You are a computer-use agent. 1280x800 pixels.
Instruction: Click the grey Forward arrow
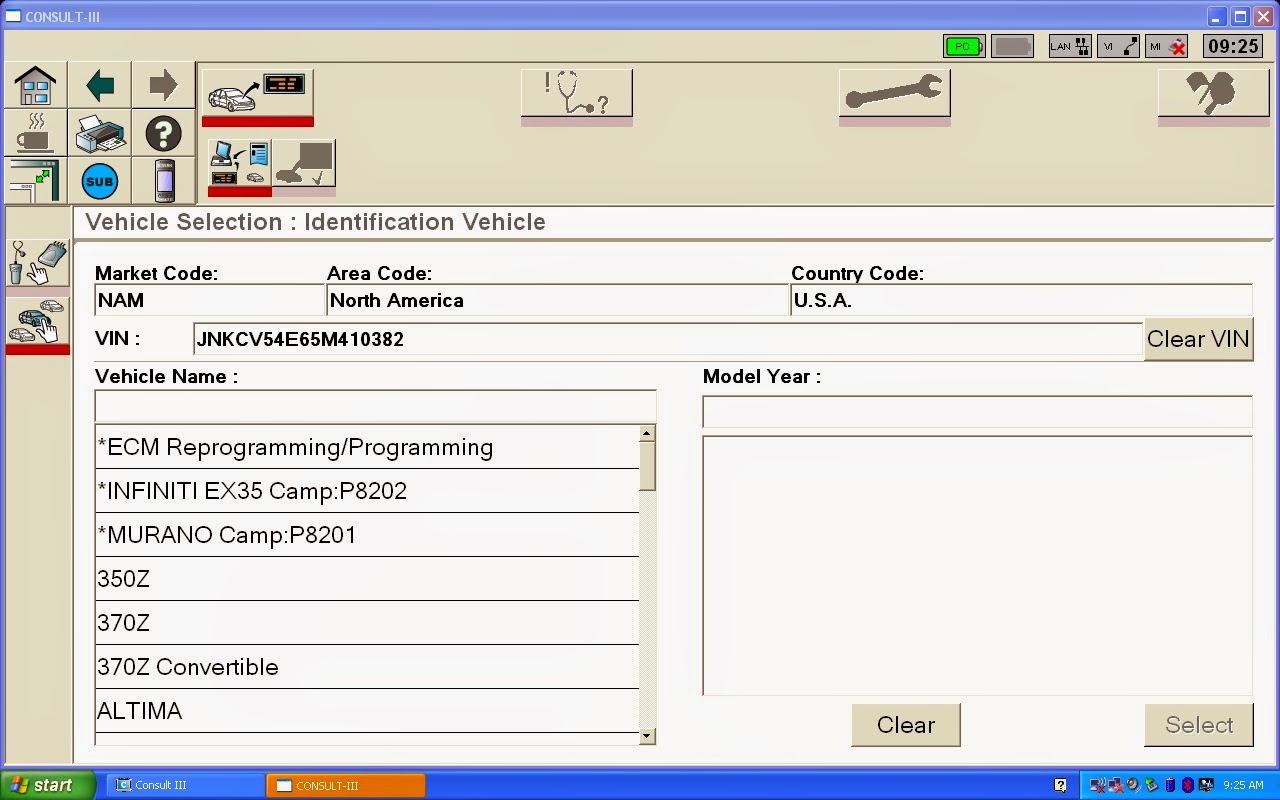(x=163, y=85)
